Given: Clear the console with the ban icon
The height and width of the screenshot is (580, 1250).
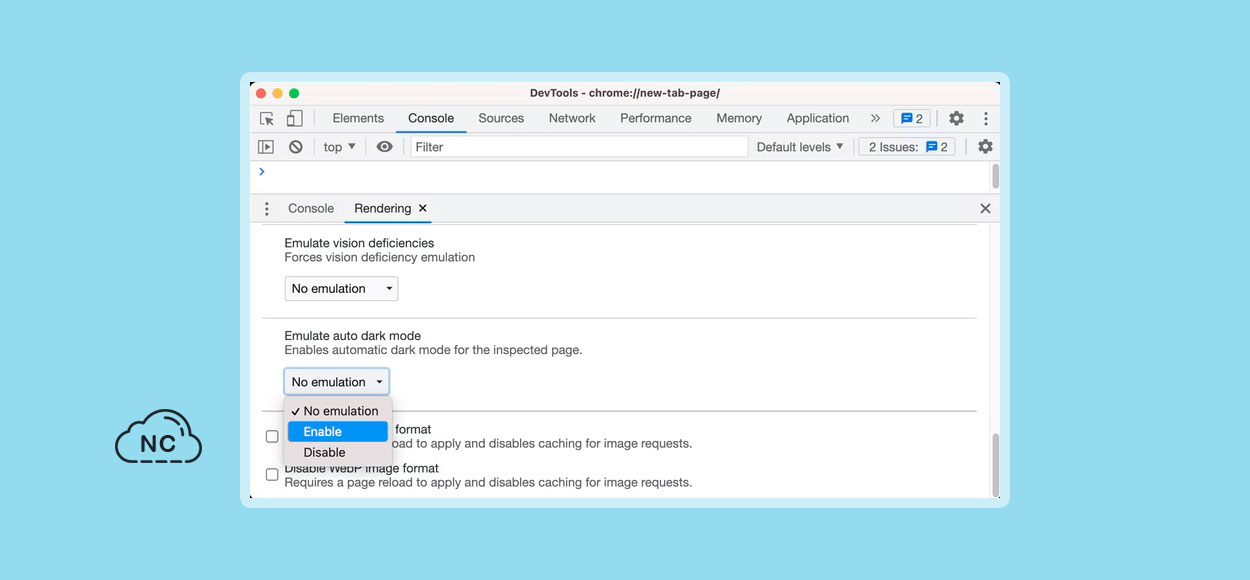Looking at the screenshot, I should coord(296,147).
